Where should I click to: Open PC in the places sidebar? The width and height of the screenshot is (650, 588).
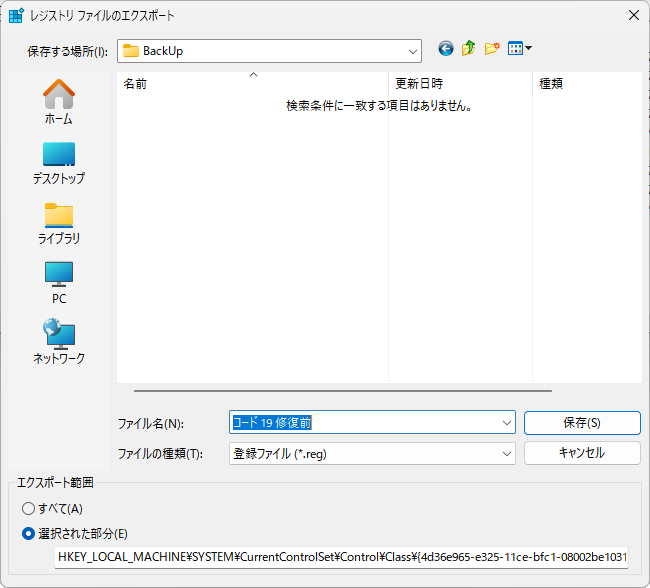[59, 283]
